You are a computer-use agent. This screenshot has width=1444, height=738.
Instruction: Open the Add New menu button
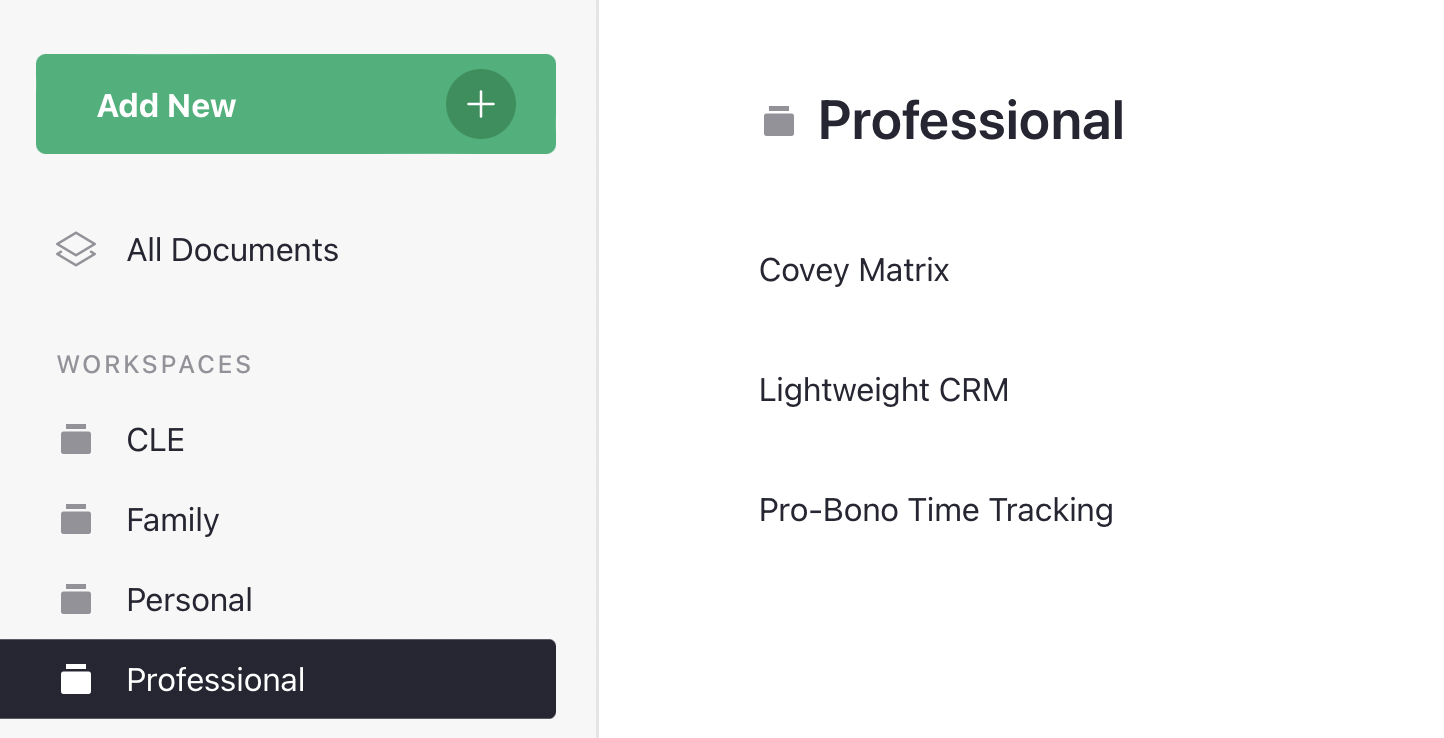pos(296,104)
